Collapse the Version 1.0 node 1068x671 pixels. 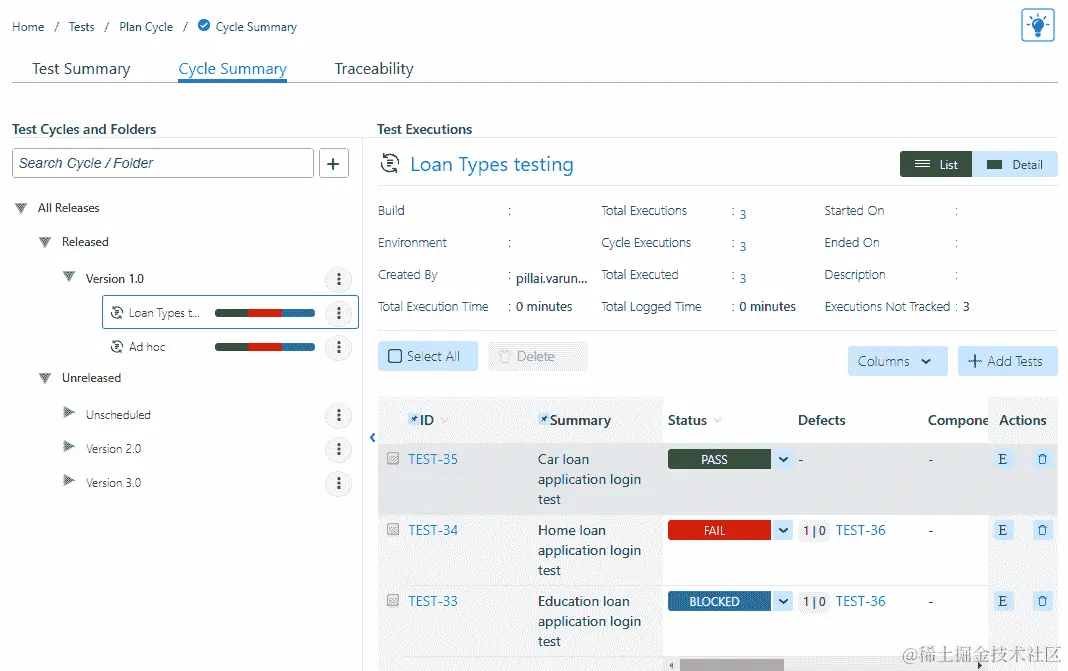[x=69, y=276]
